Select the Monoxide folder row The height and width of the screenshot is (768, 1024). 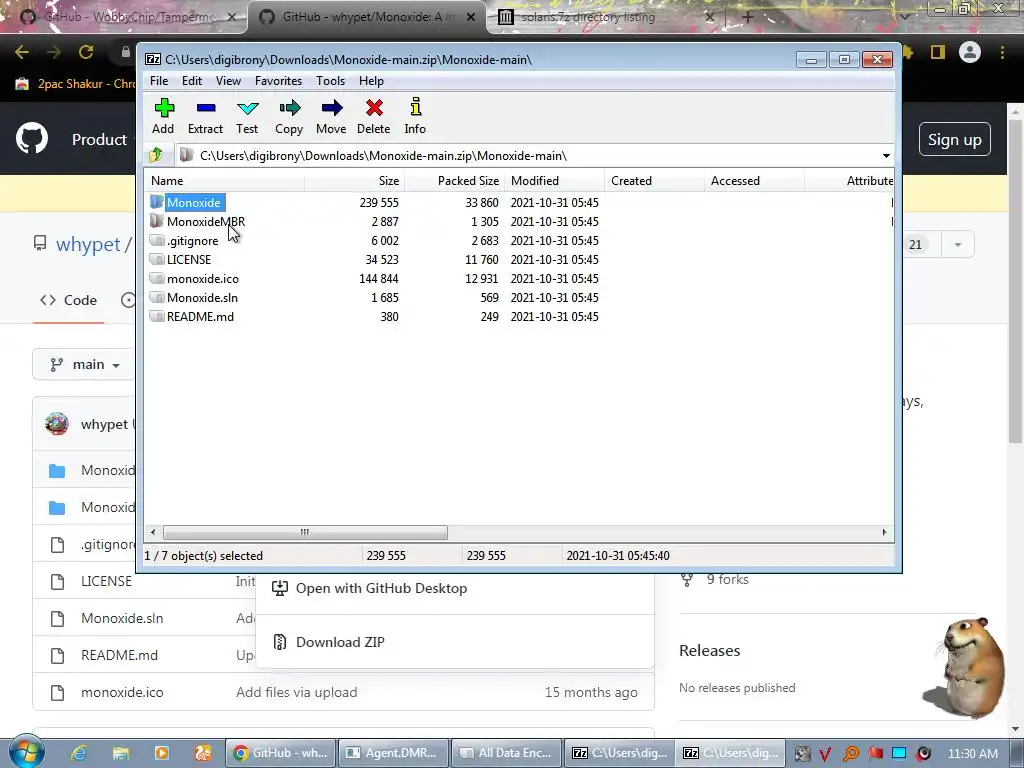pos(194,202)
